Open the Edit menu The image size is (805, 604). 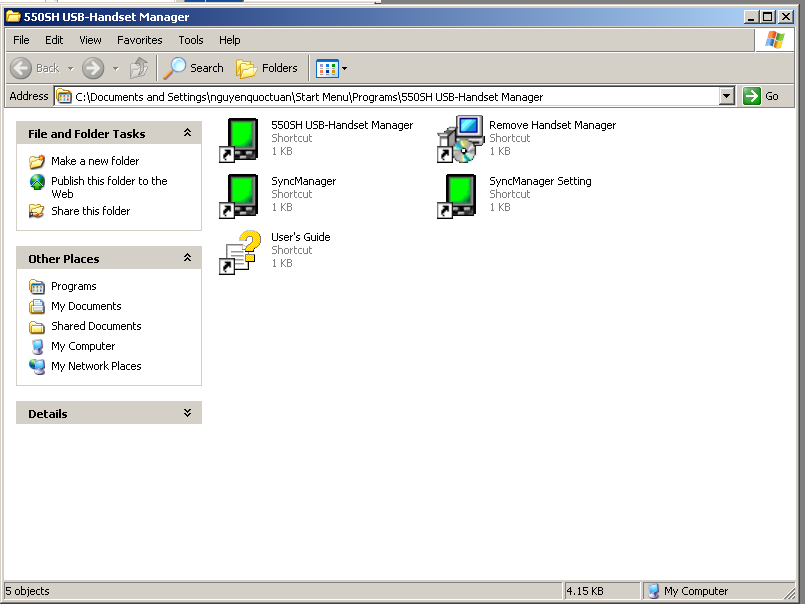click(54, 40)
